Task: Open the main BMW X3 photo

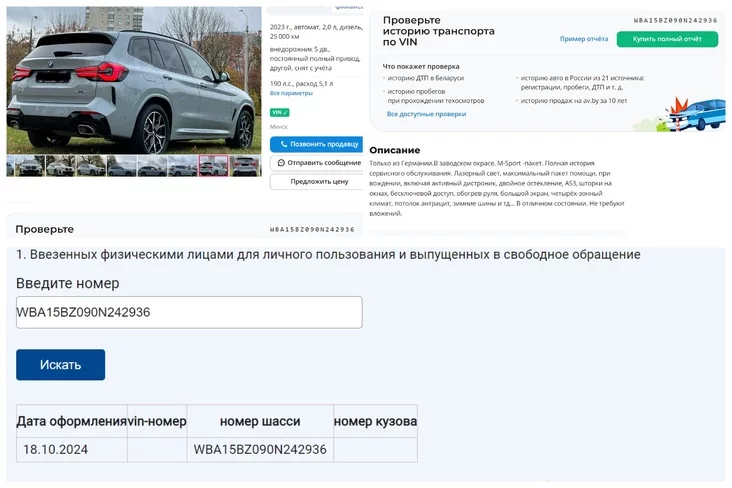Action: tap(134, 80)
